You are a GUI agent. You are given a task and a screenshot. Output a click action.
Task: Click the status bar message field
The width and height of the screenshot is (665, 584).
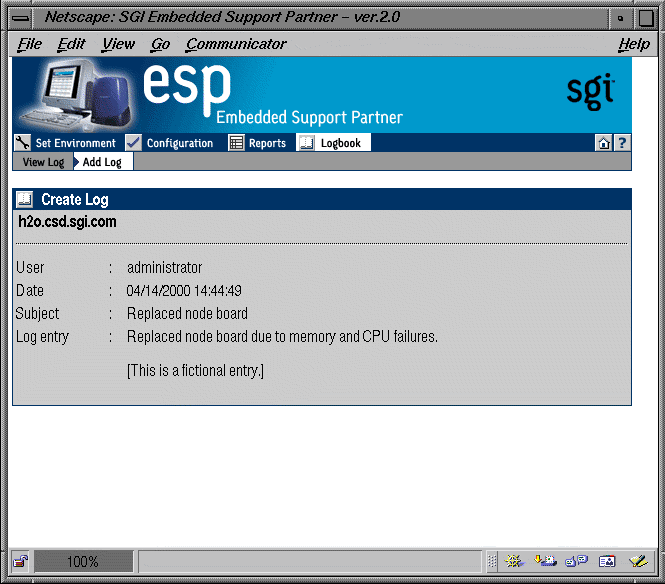(310, 562)
